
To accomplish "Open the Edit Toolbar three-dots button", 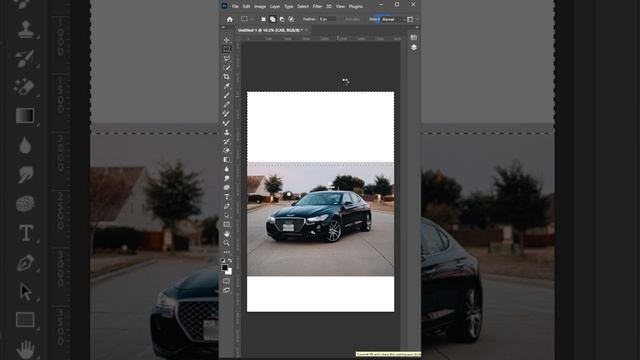I will click(x=227, y=252).
